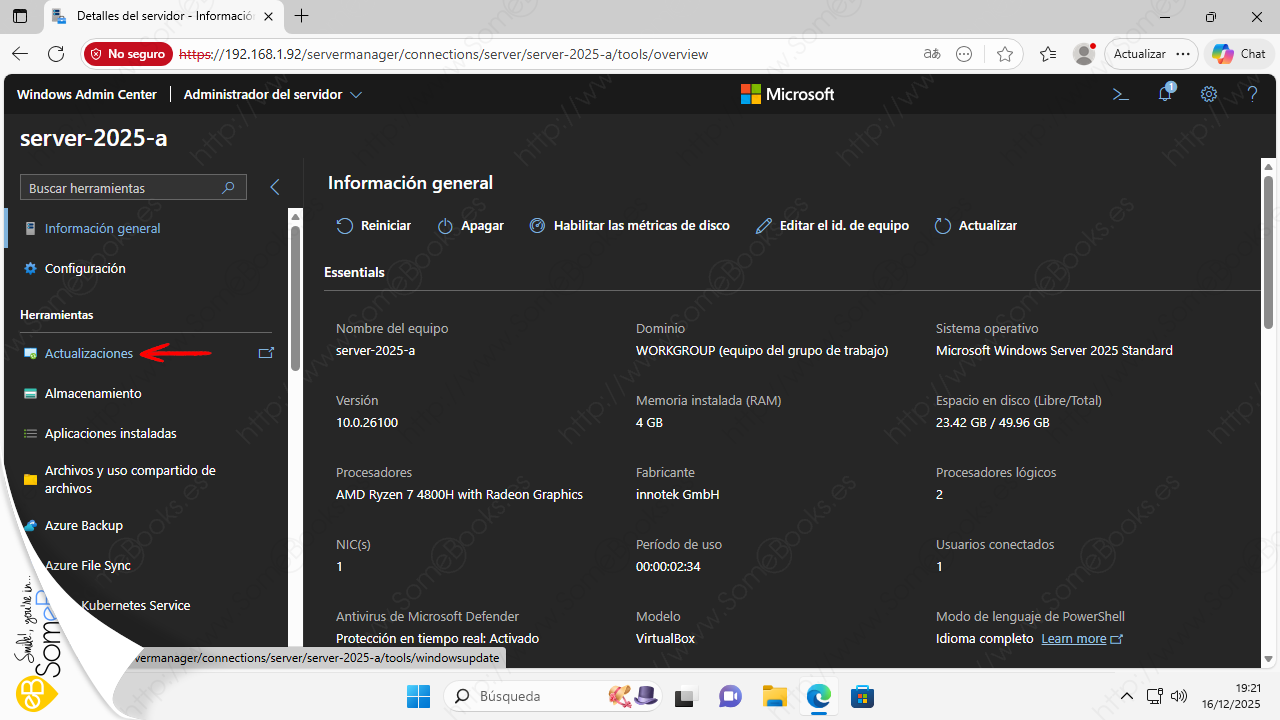Add this page to favorites star
The image size is (1280, 720).
[1005, 54]
